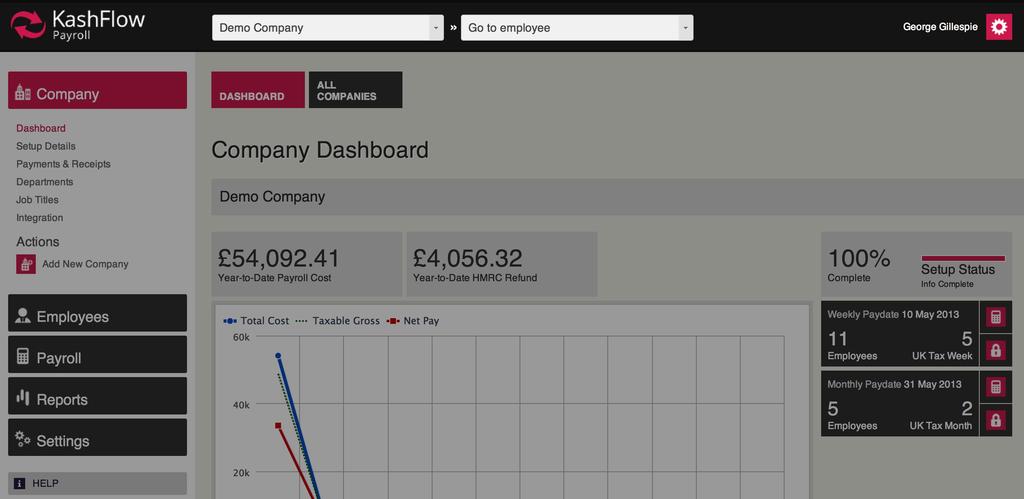The image size is (1024, 499).
Task: Open the Setup Details link
Action: (x=46, y=146)
